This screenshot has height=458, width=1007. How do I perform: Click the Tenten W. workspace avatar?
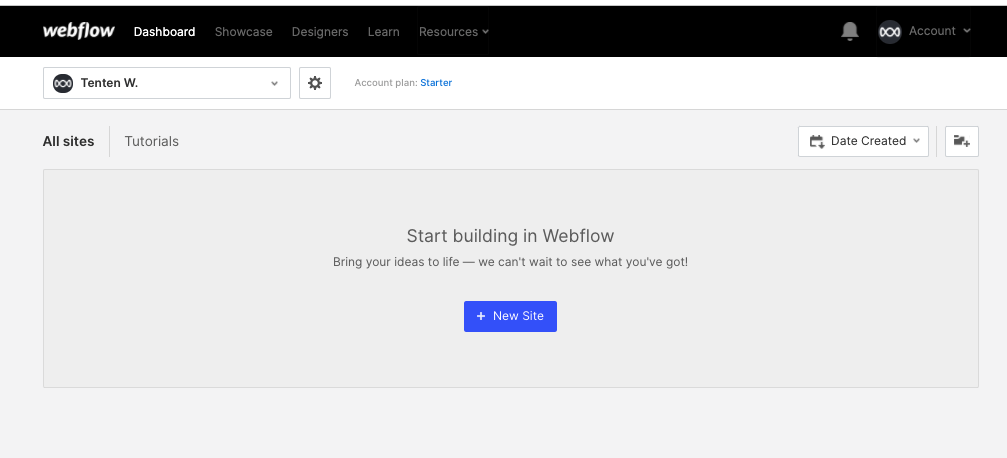[63, 83]
